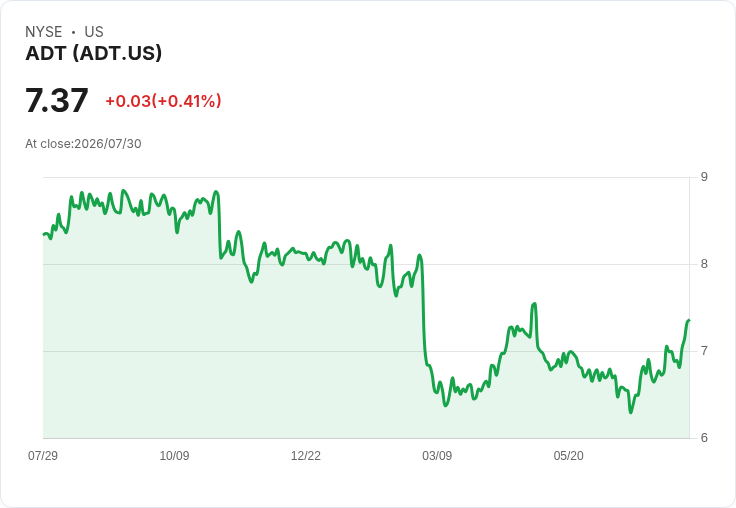Click the 03/09 x-axis date label

437,455
